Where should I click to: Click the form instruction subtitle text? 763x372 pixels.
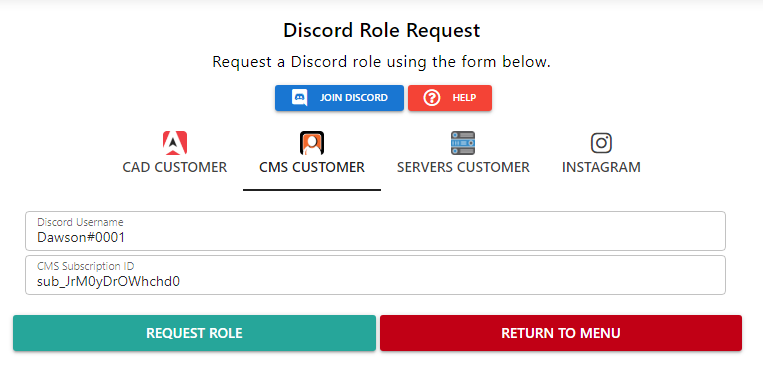pos(382,62)
